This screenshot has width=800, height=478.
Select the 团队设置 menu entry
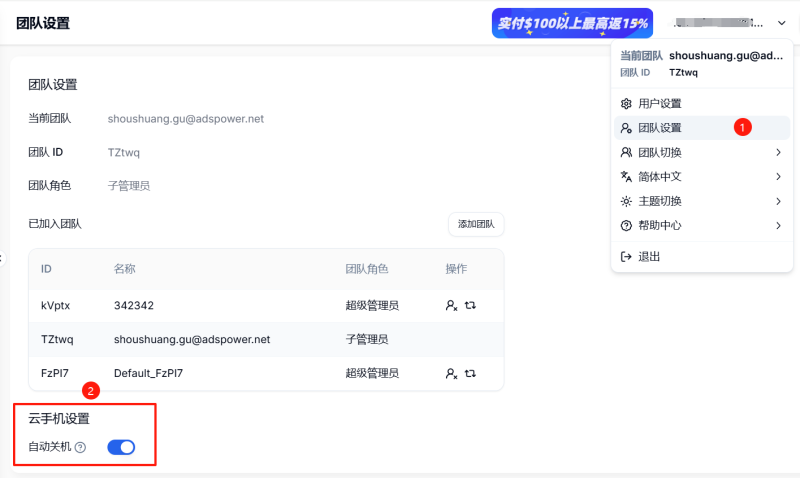tap(702, 128)
